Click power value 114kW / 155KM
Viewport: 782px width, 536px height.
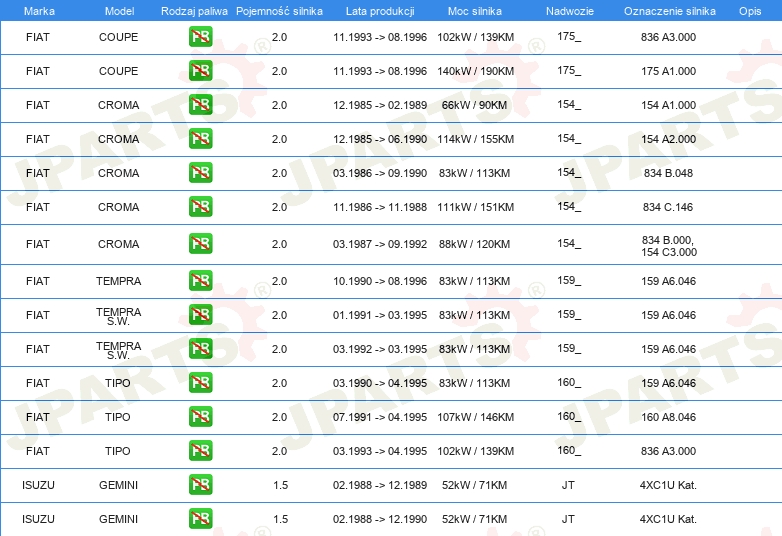[475, 139]
